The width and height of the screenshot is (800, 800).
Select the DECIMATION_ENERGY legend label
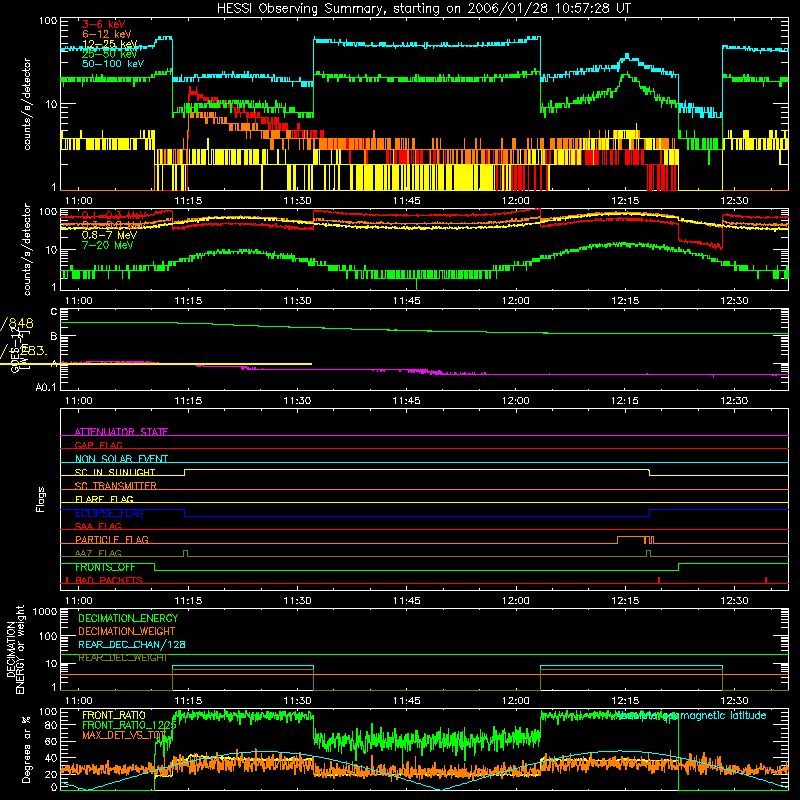coord(128,618)
